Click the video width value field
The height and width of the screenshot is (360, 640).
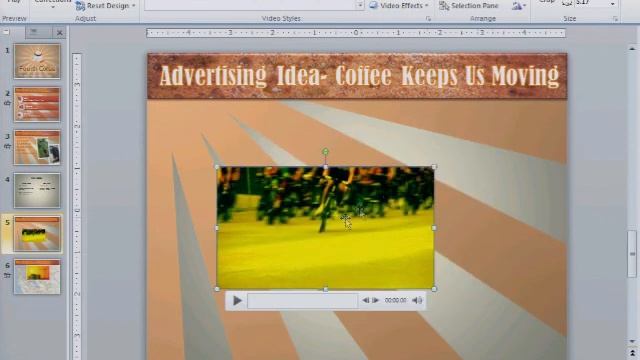pos(592,3)
